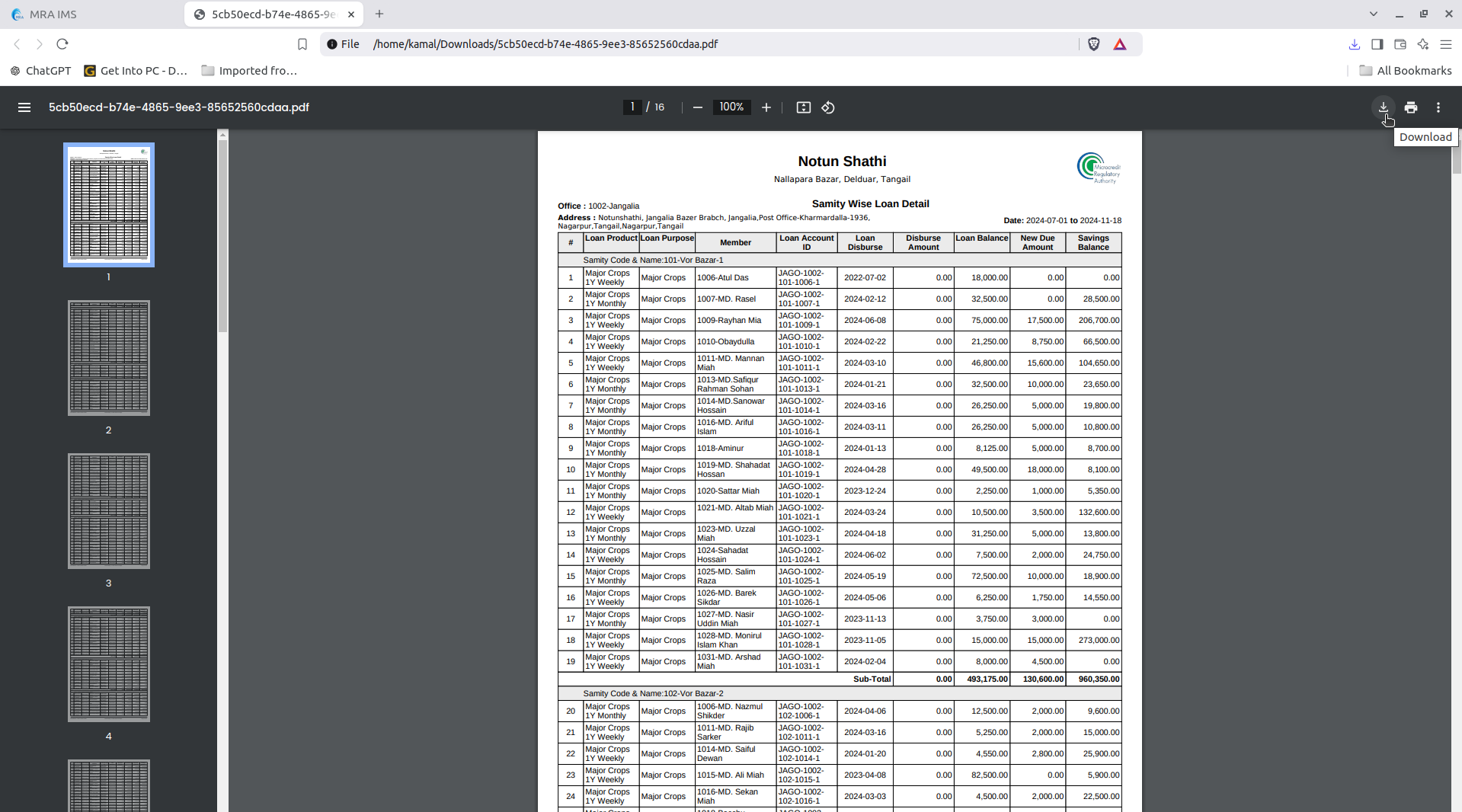This screenshot has width=1462, height=812.
Task: Click the Sub-Total label
Action: click(872, 679)
